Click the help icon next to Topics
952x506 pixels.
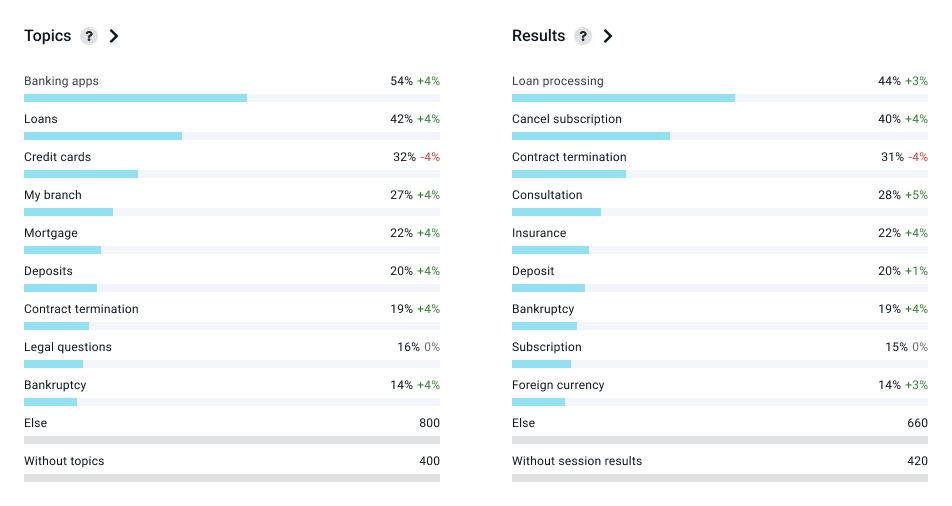89,36
